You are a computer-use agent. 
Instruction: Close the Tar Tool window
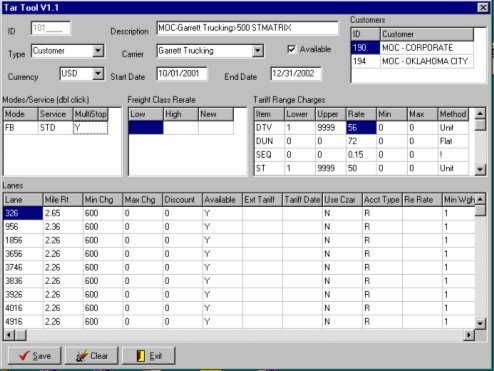(483, 8)
